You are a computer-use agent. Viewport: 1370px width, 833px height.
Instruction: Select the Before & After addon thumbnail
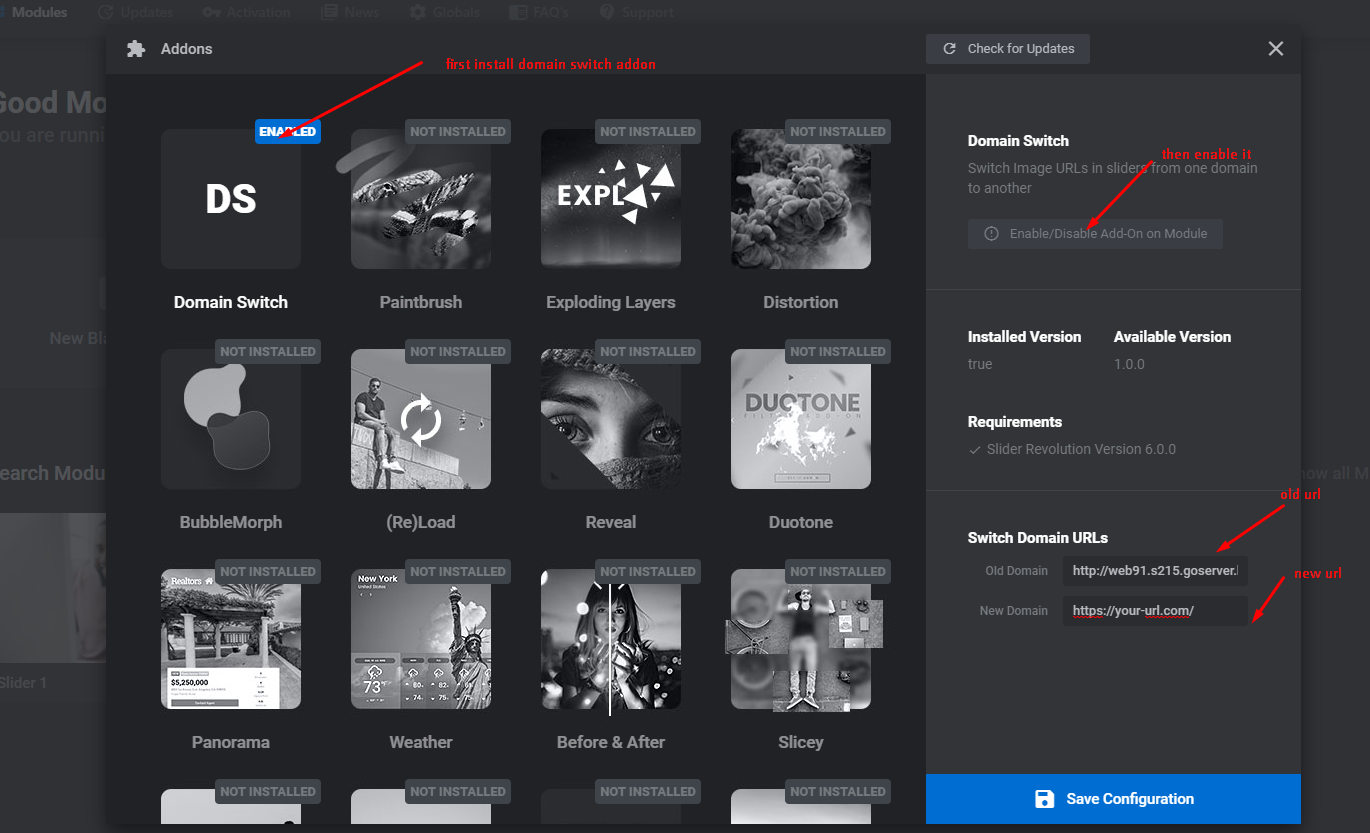[x=611, y=639]
